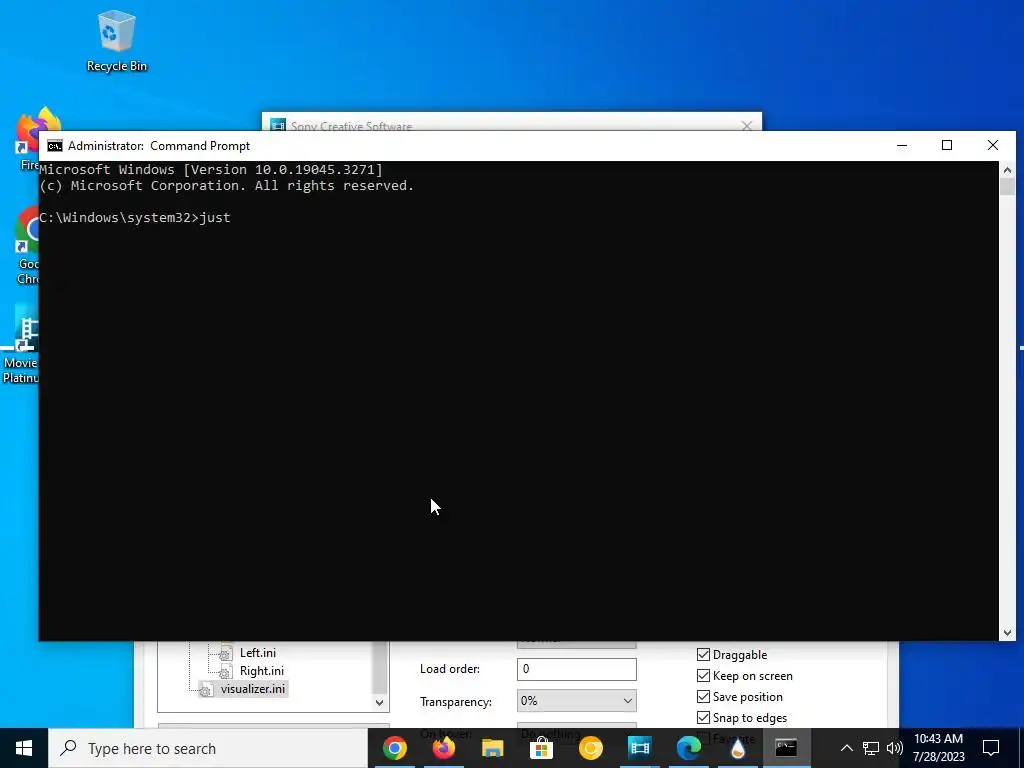Image resolution: width=1024 pixels, height=768 pixels.
Task: Select visualizer.ini in the skin tree
Action: tap(252, 689)
